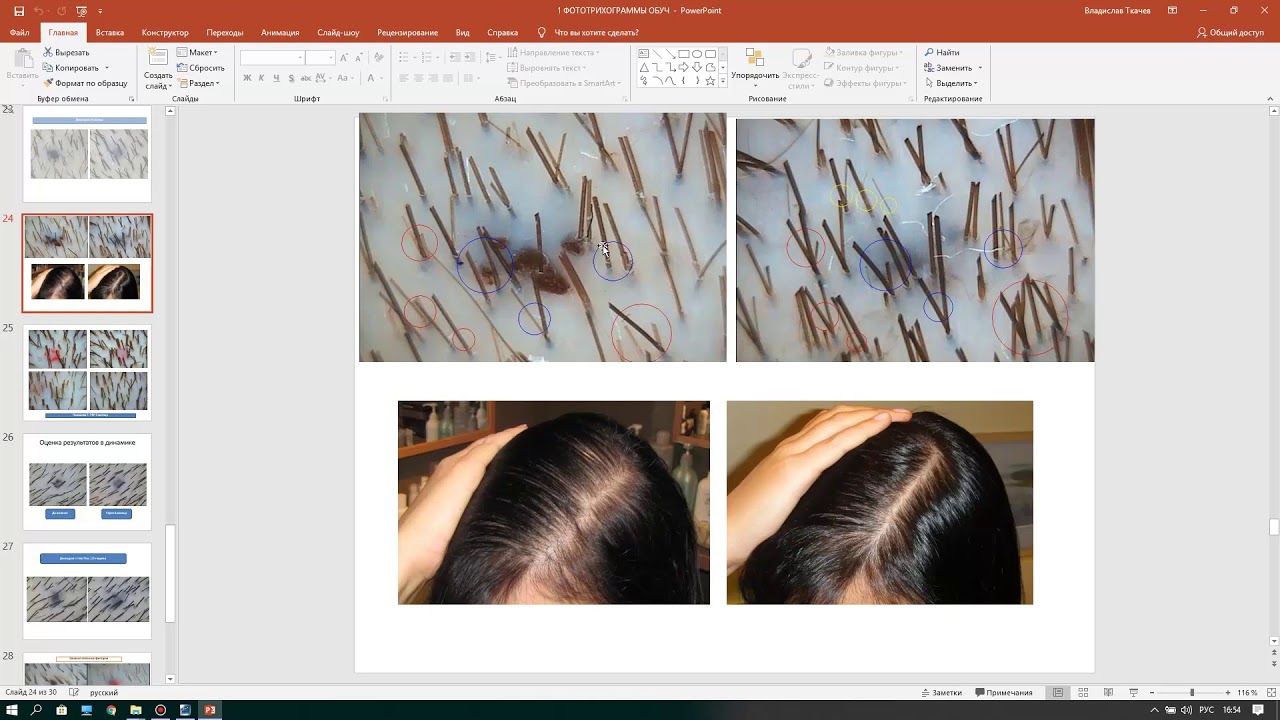This screenshot has height=720, width=1280.
Task: Save the presentation with the floppy disk icon
Action: coord(19,10)
